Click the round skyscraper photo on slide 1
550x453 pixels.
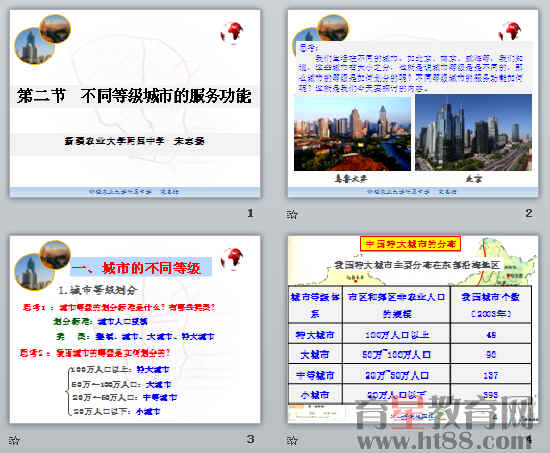tap(34, 47)
